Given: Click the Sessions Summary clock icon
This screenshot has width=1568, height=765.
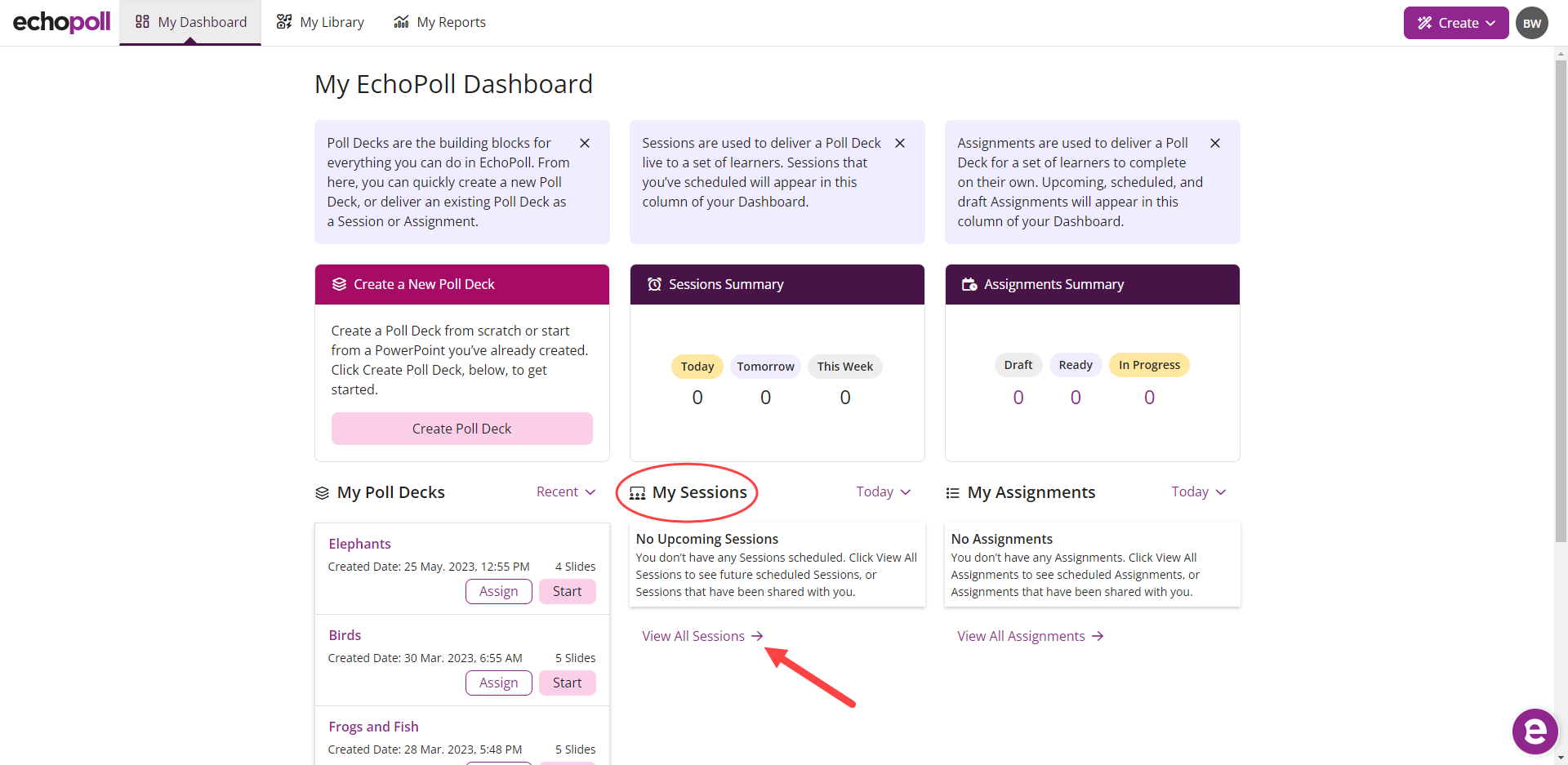Looking at the screenshot, I should [x=654, y=284].
